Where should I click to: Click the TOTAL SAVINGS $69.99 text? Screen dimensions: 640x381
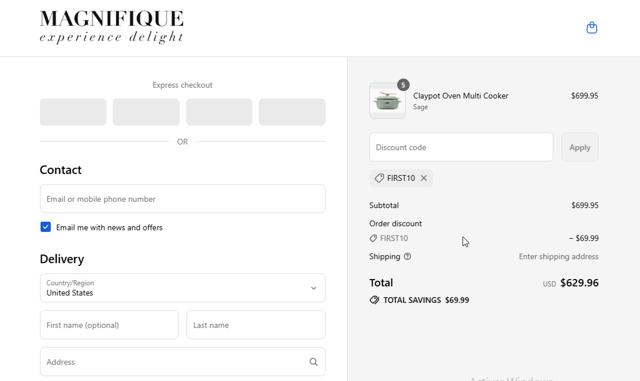426,300
